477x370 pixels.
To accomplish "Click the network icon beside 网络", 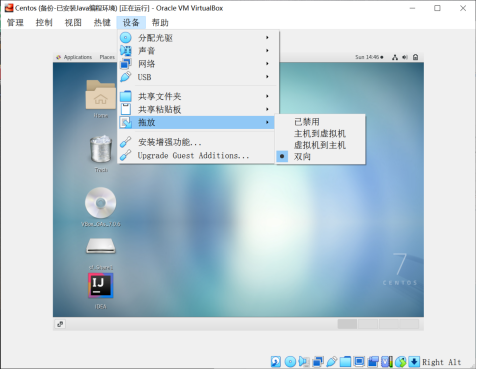I will (x=126, y=64).
